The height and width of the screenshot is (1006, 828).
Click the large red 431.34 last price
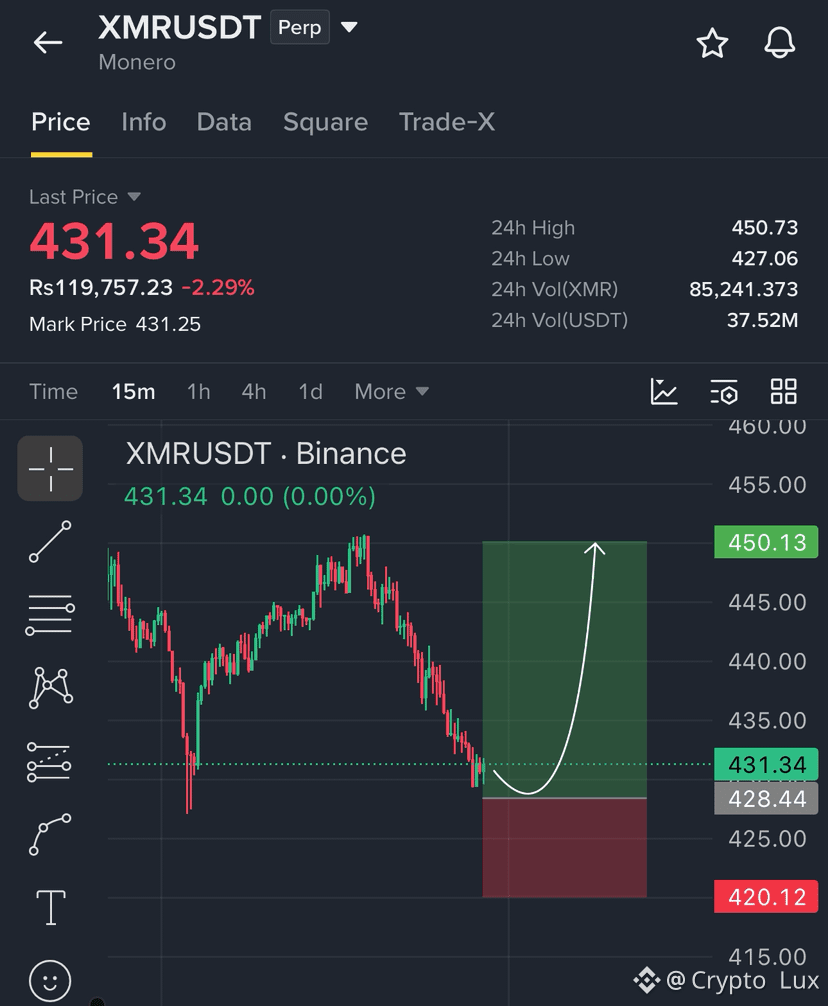114,241
